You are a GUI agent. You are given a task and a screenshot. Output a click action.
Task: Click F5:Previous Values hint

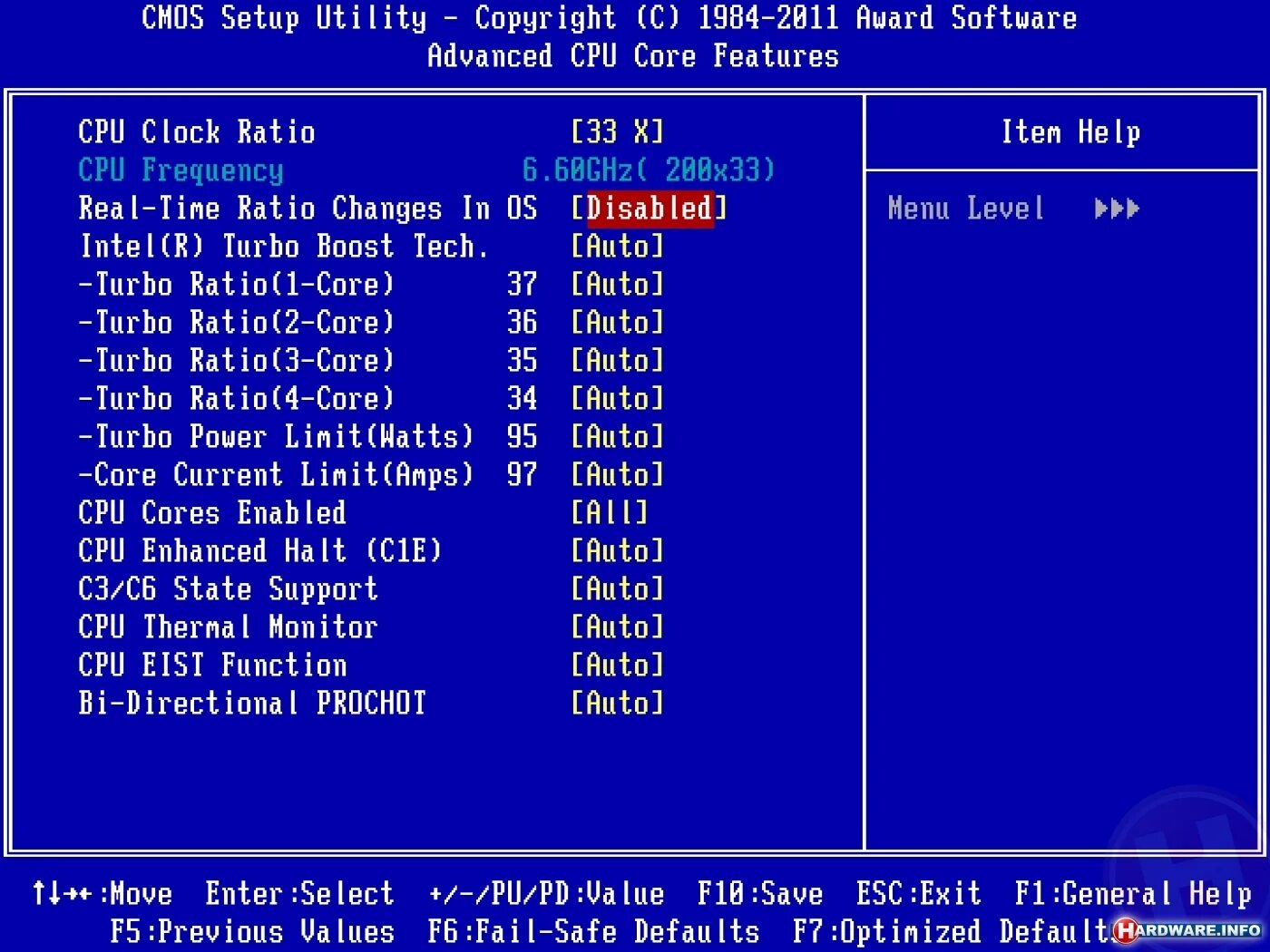coord(252,932)
